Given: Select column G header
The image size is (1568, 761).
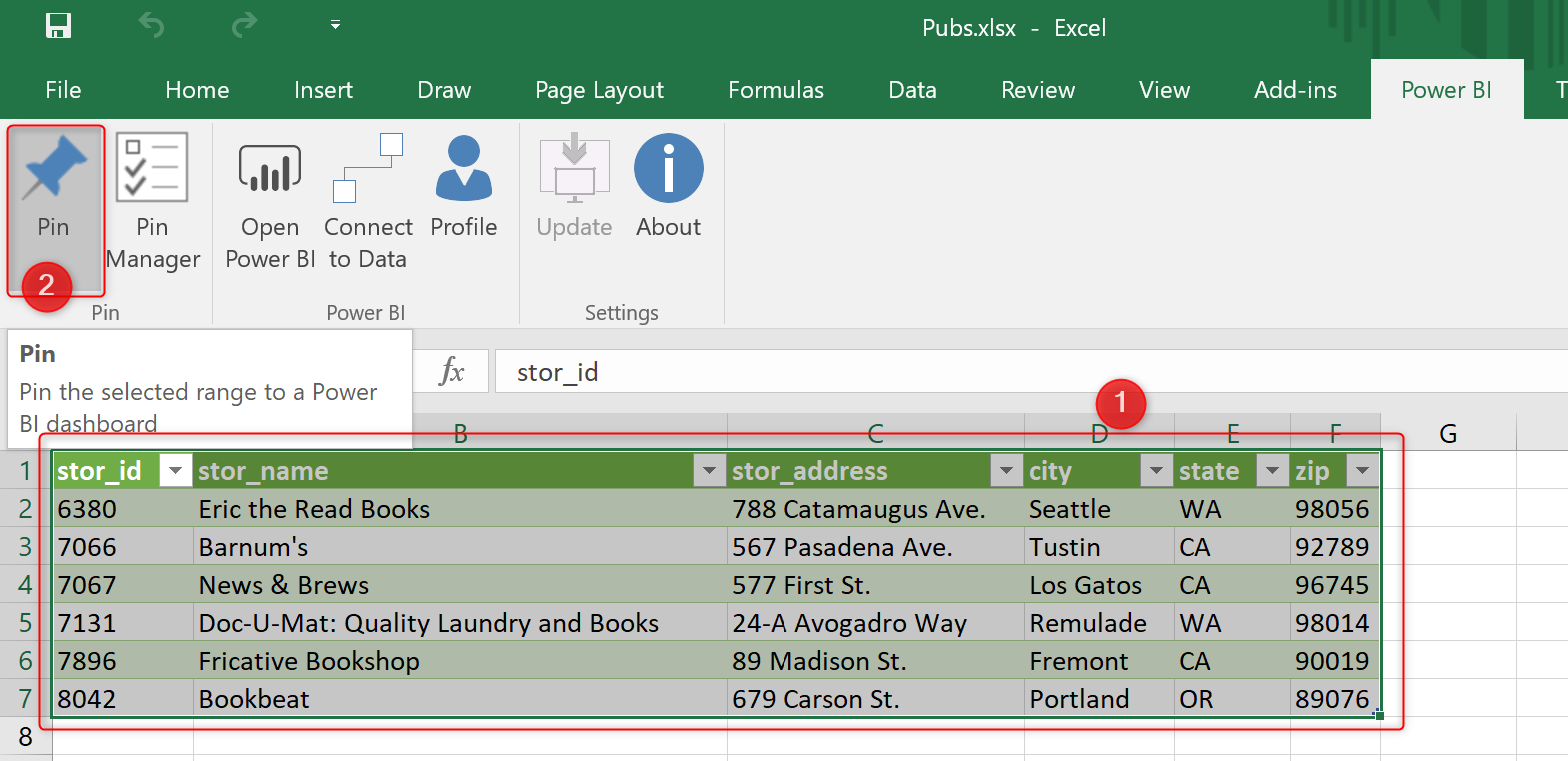Looking at the screenshot, I should (x=1448, y=433).
